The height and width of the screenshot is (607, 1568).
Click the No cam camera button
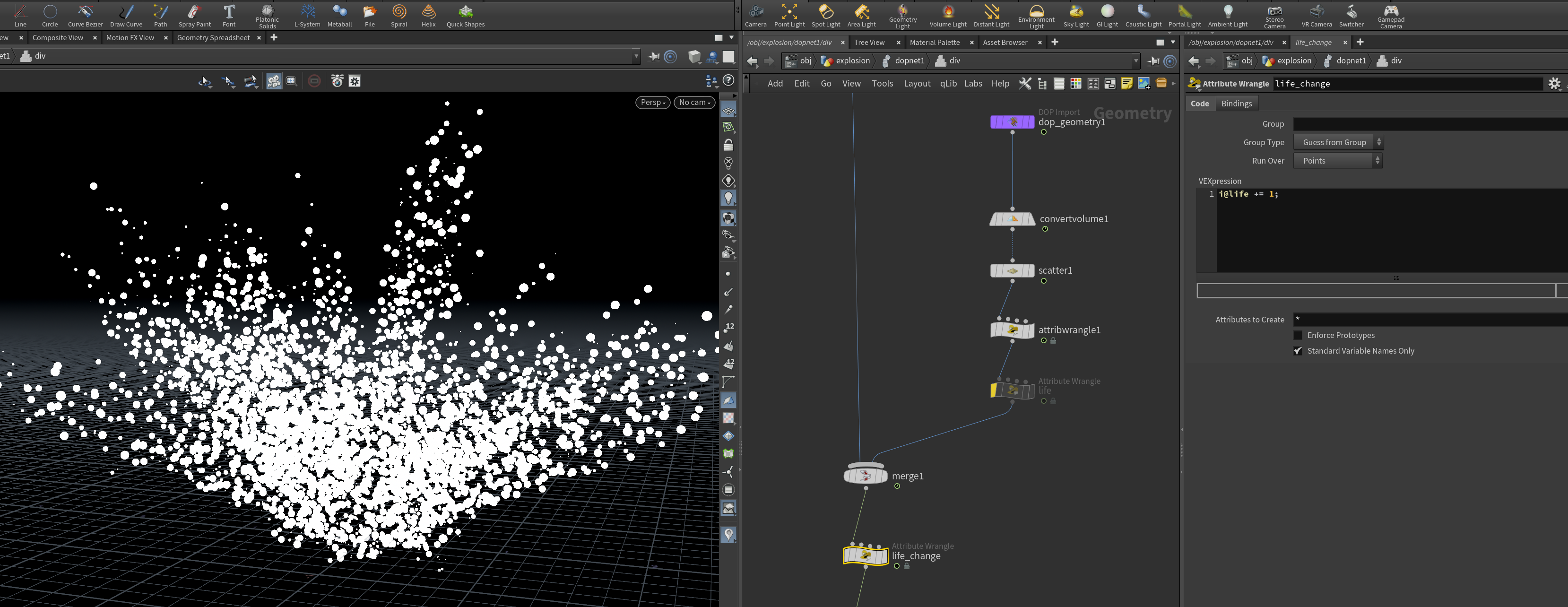coord(694,102)
